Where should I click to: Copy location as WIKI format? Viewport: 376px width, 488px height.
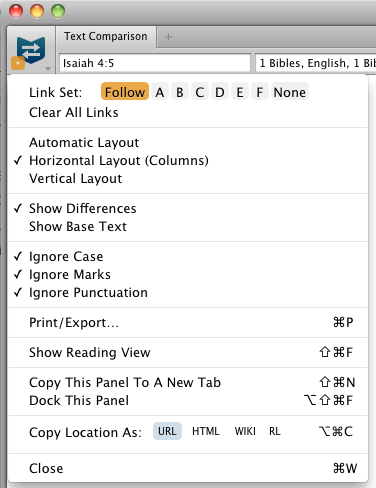(245, 431)
